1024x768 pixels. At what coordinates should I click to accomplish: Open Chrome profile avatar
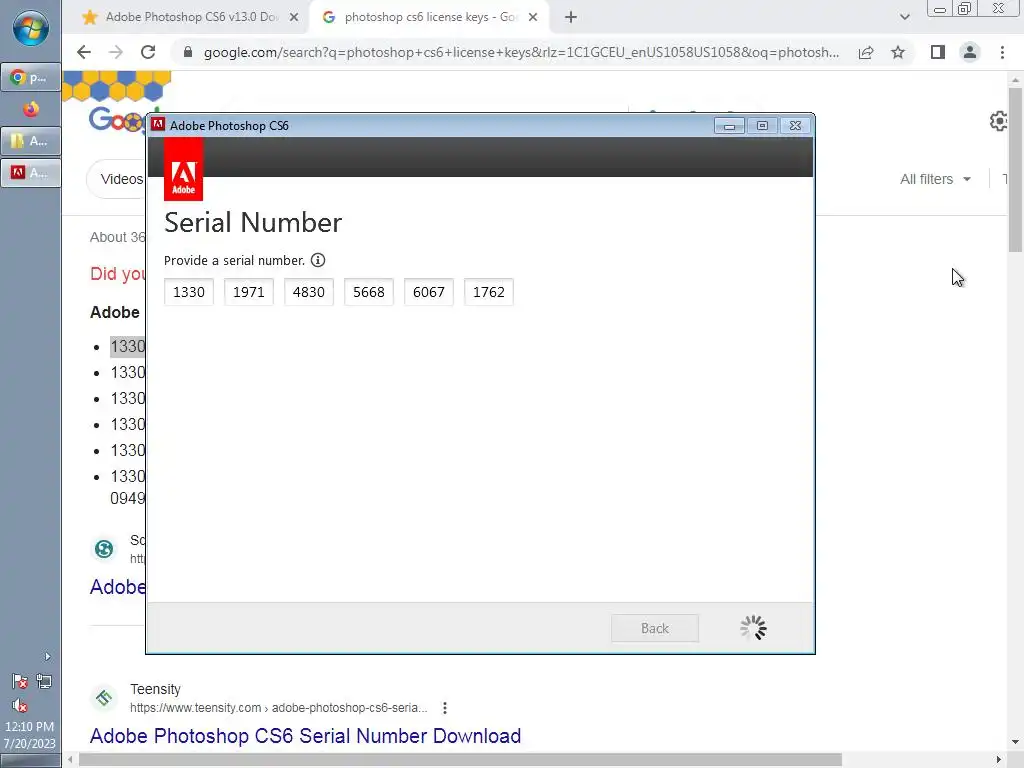pyautogui.click(x=970, y=52)
